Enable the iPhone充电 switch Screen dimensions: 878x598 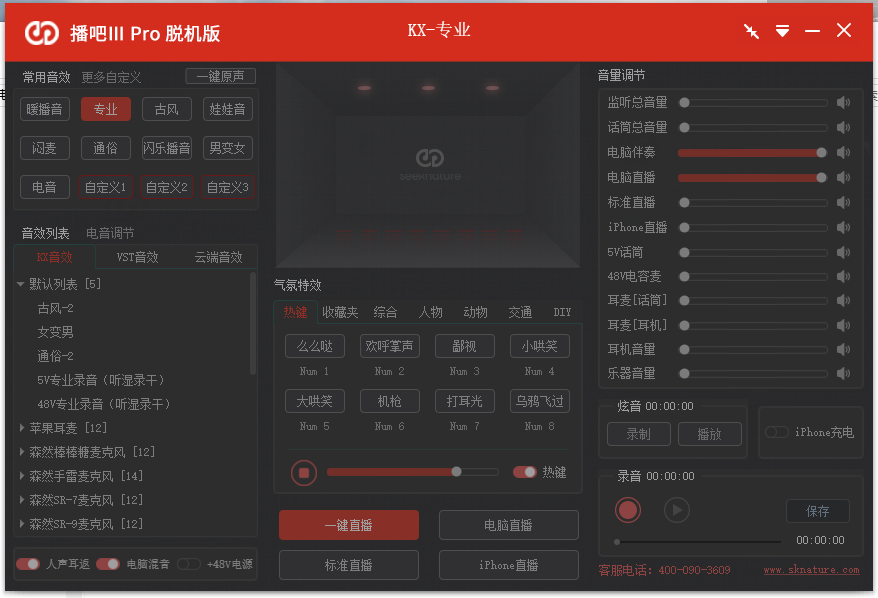point(777,432)
